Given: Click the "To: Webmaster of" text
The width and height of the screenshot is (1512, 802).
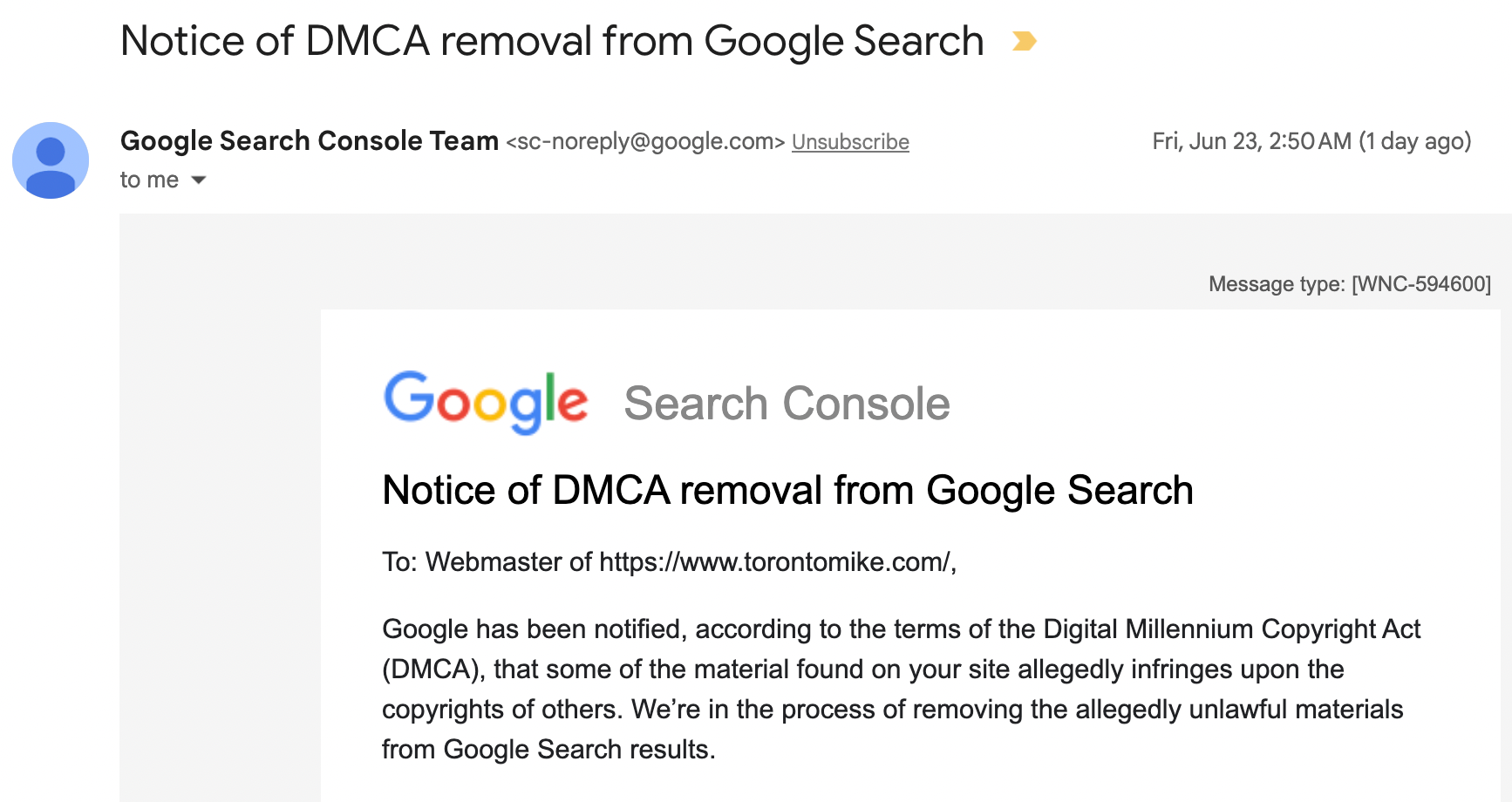Looking at the screenshot, I should (487, 562).
